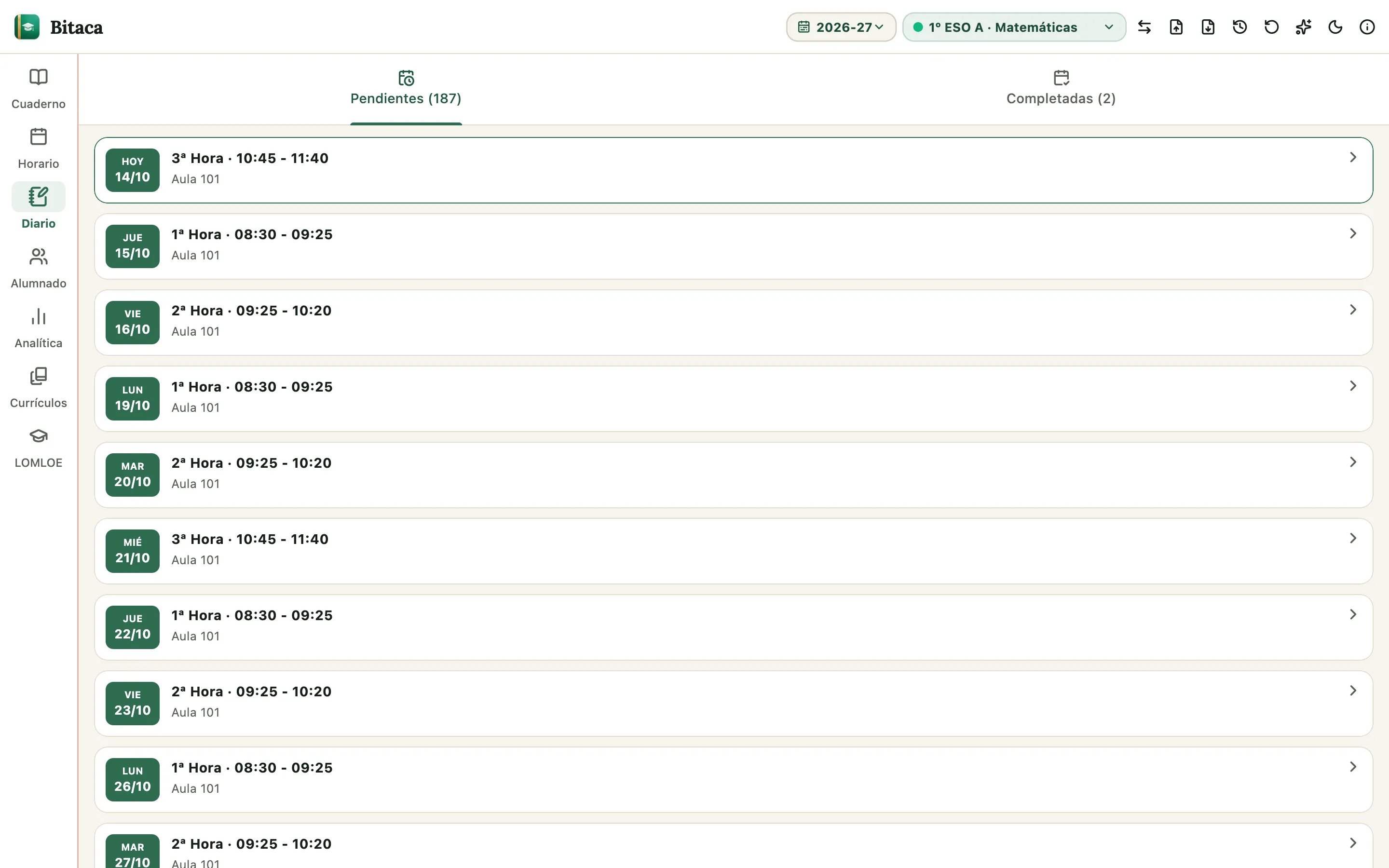Image resolution: width=1389 pixels, height=868 pixels.
Task: Open Currículos in the sidebar
Action: tap(39, 388)
